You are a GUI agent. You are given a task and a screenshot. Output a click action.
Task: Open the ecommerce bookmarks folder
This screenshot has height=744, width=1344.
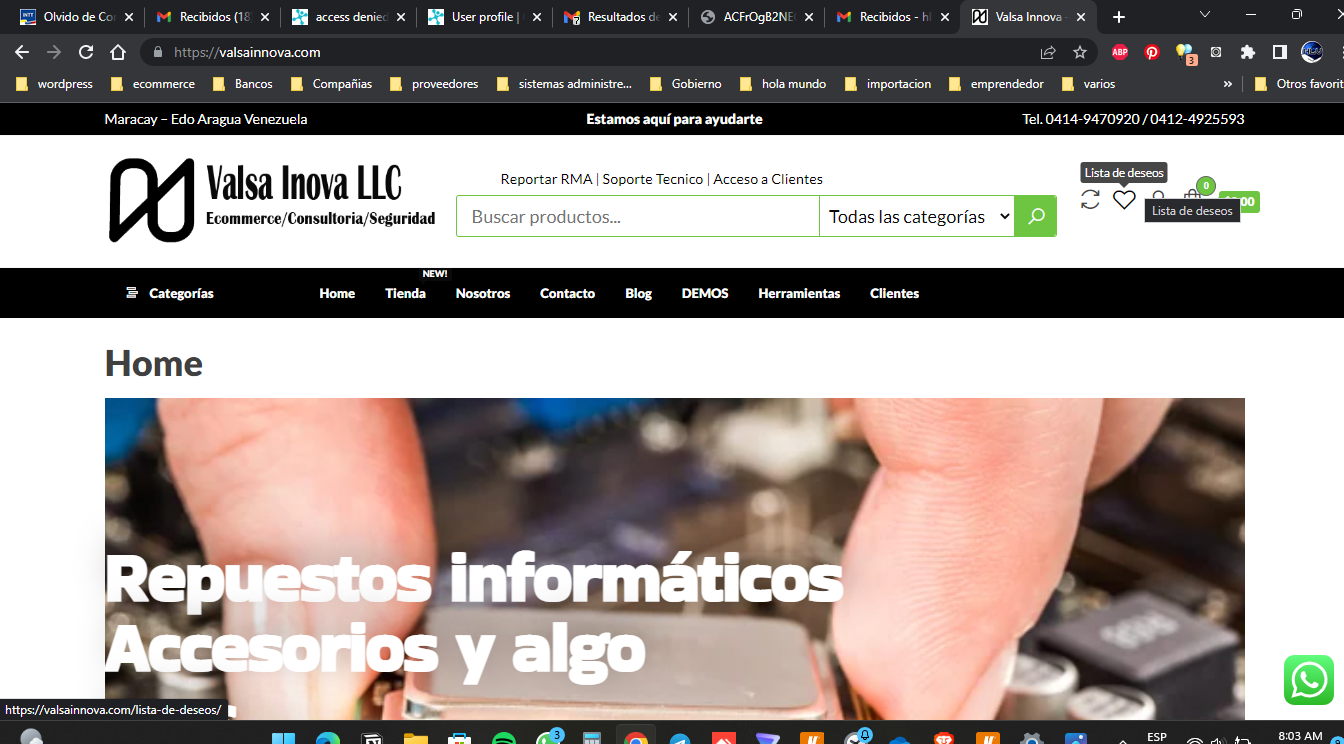coord(153,84)
